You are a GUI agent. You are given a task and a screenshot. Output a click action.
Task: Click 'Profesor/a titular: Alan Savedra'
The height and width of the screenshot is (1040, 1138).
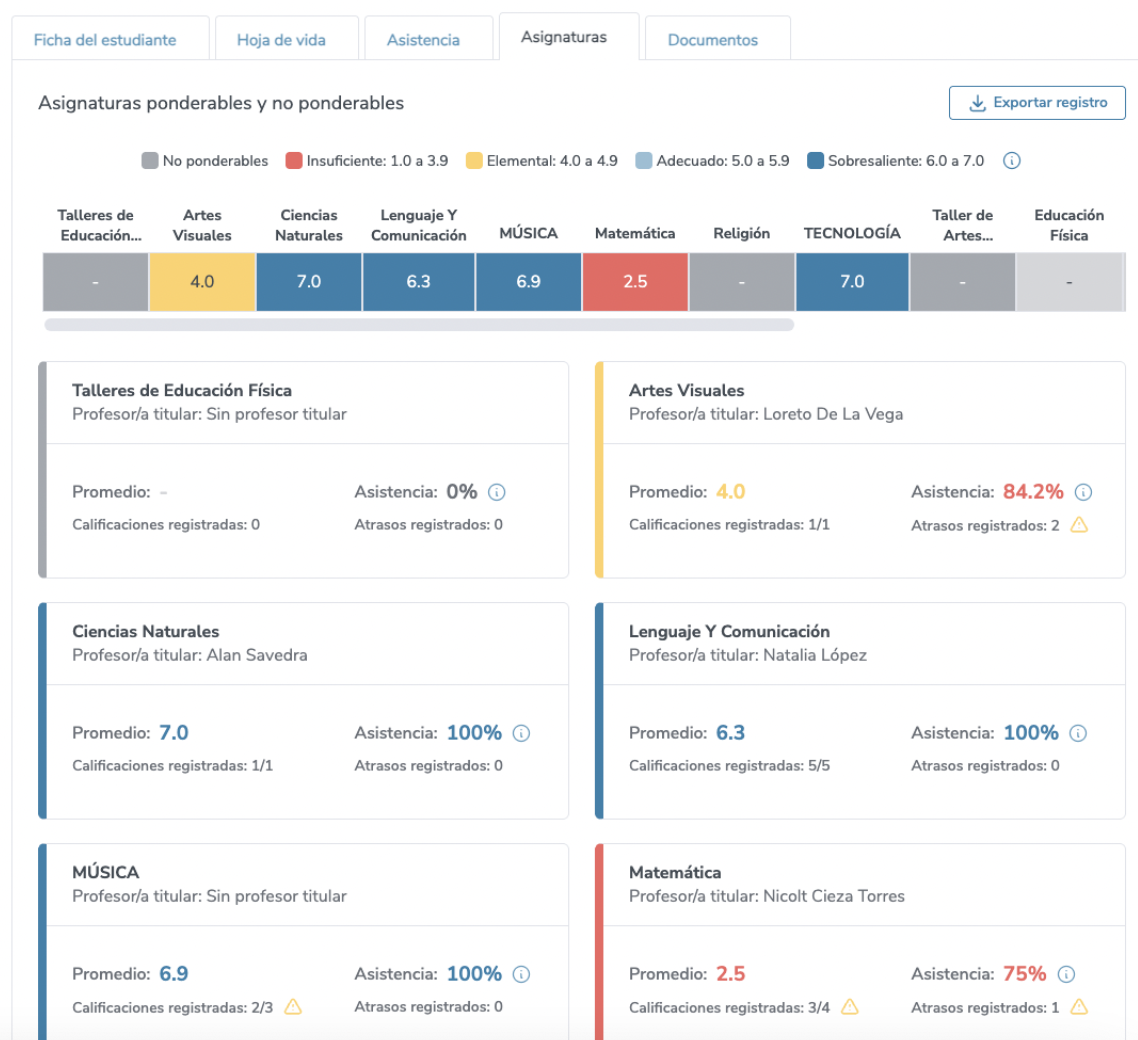click(189, 655)
